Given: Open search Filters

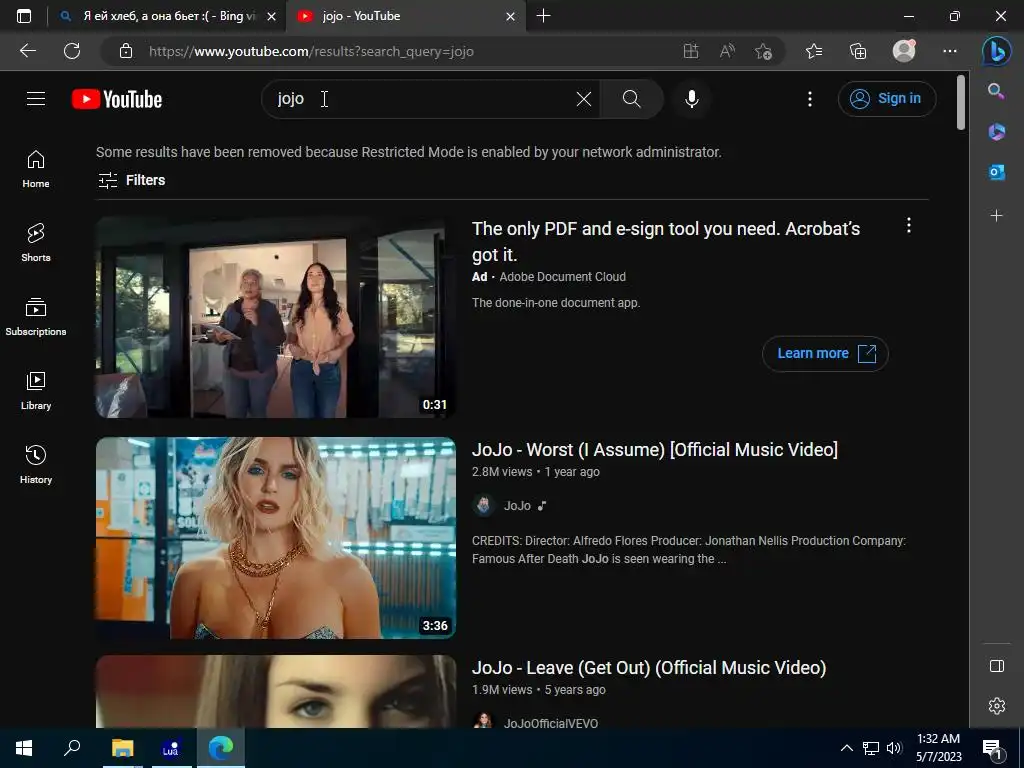Looking at the screenshot, I should click(131, 180).
